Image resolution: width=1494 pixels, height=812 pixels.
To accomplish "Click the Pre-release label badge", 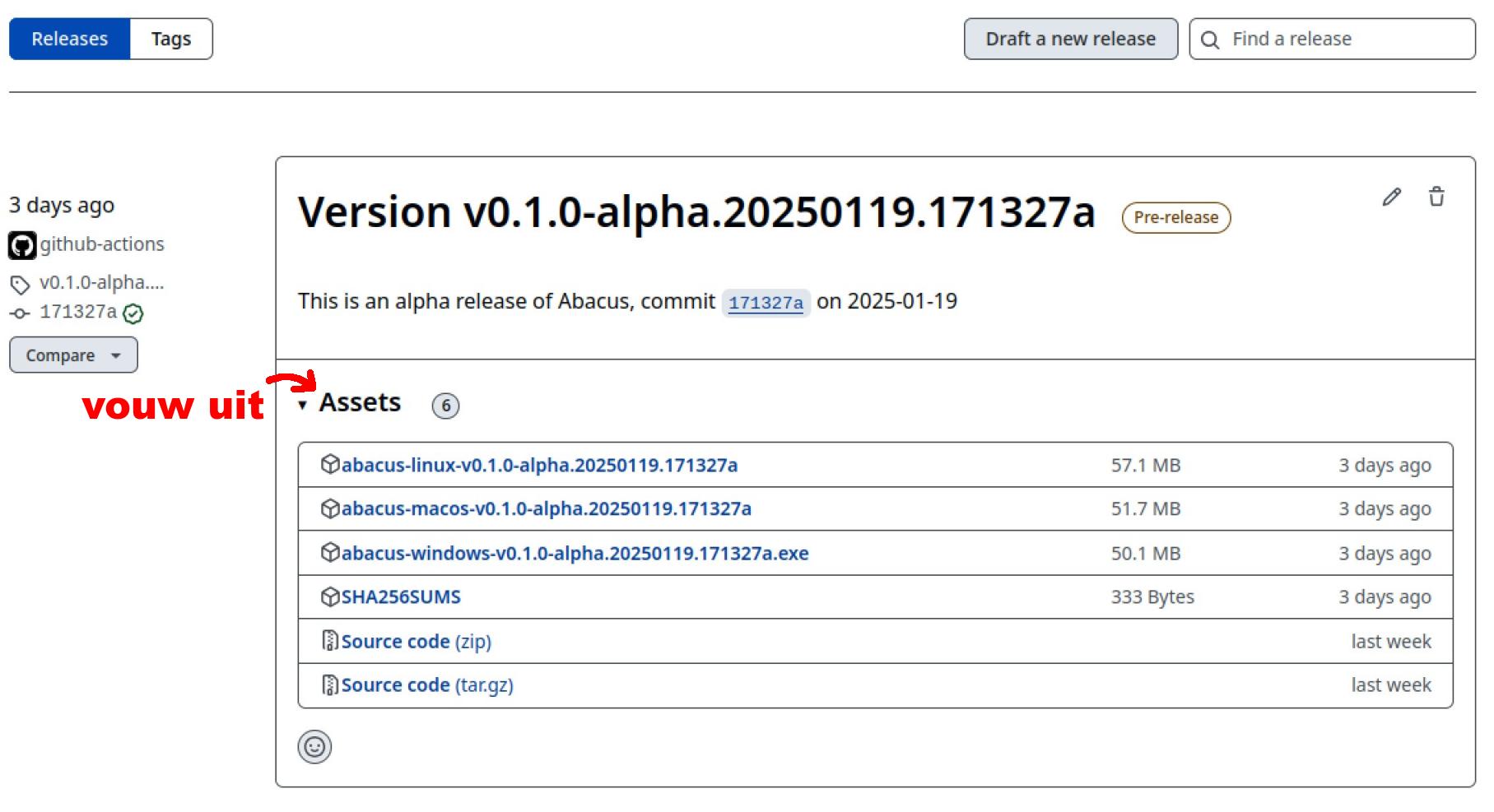I will tap(1175, 217).
